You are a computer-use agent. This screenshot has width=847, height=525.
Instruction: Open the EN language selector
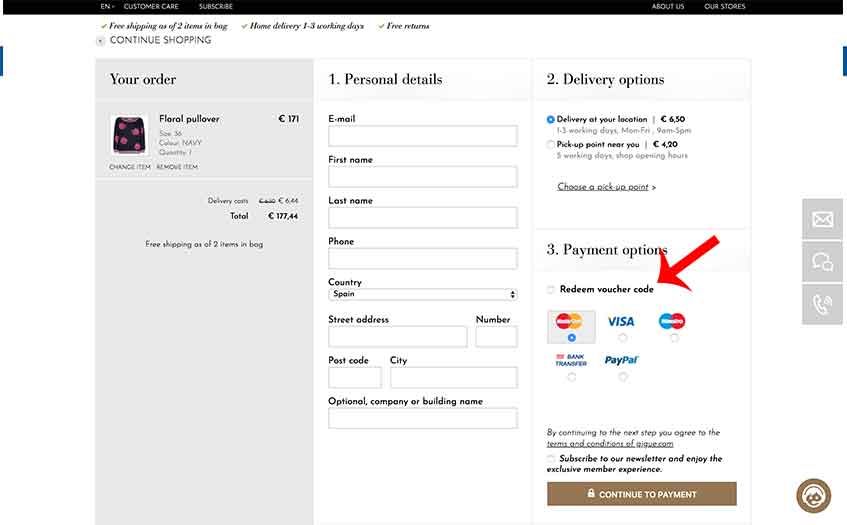pyautogui.click(x=107, y=7)
